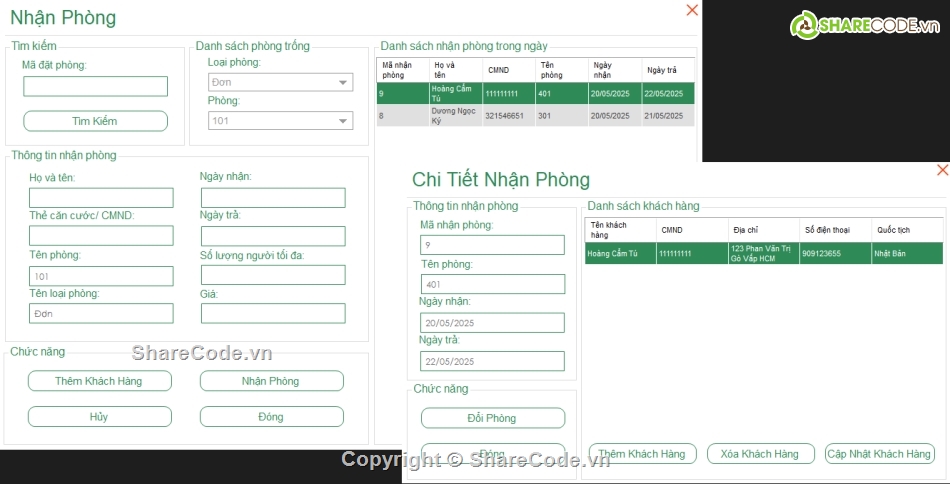
Task: Click the Họ và tên input field
Action: (x=101, y=197)
